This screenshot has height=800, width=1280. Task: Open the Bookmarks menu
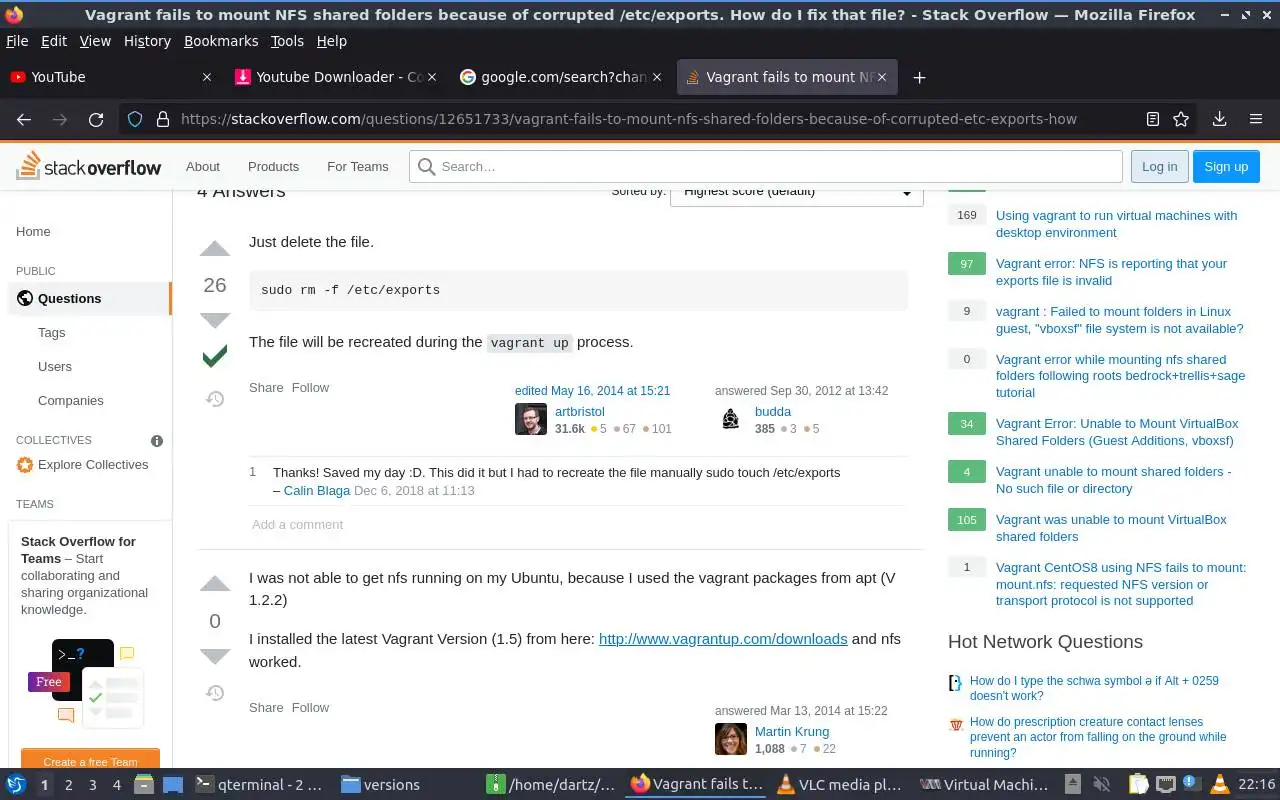(x=221, y=41)
